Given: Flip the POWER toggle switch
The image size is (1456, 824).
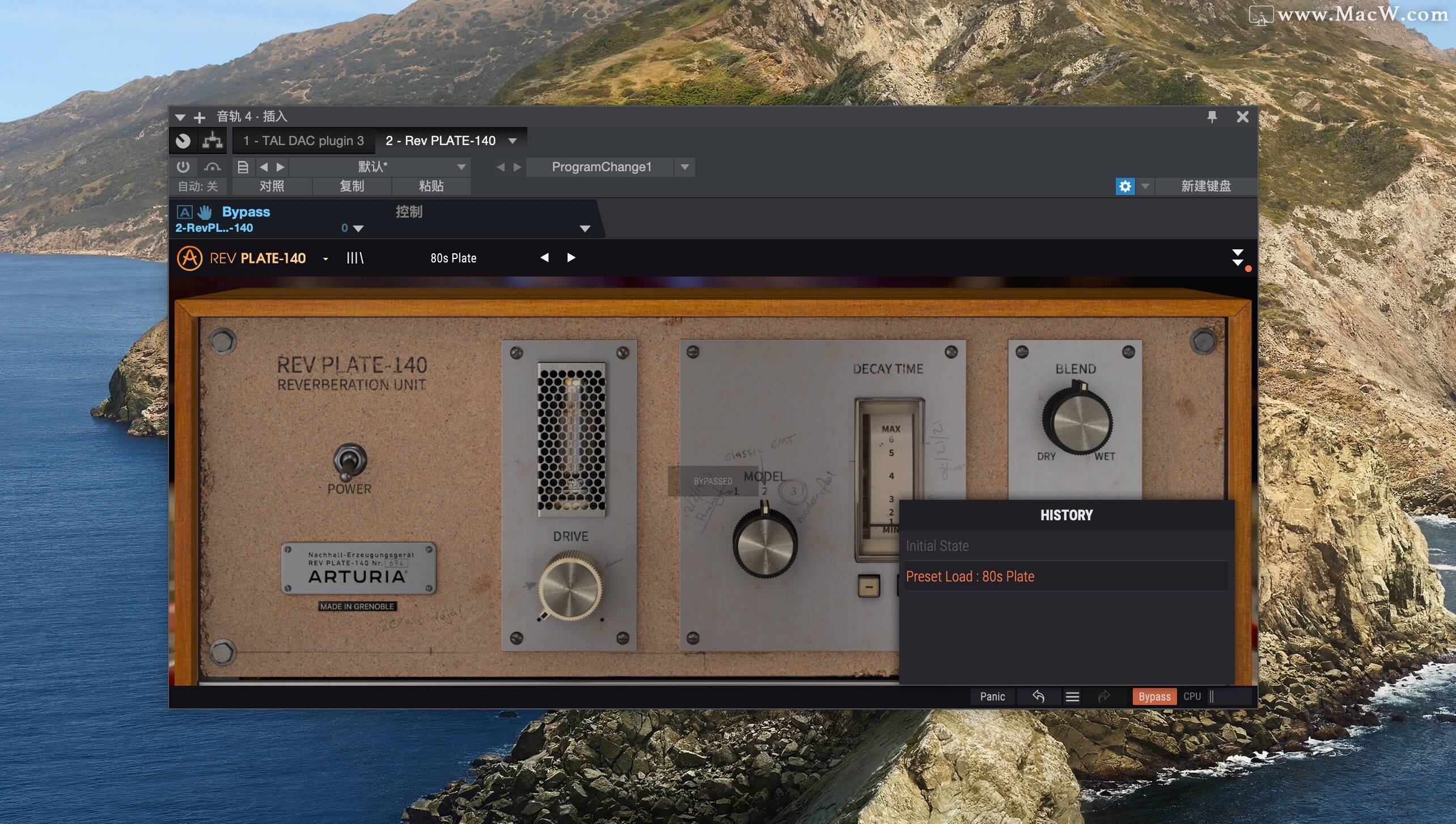Looking at the screenshot, I should (x=349, y=461).
